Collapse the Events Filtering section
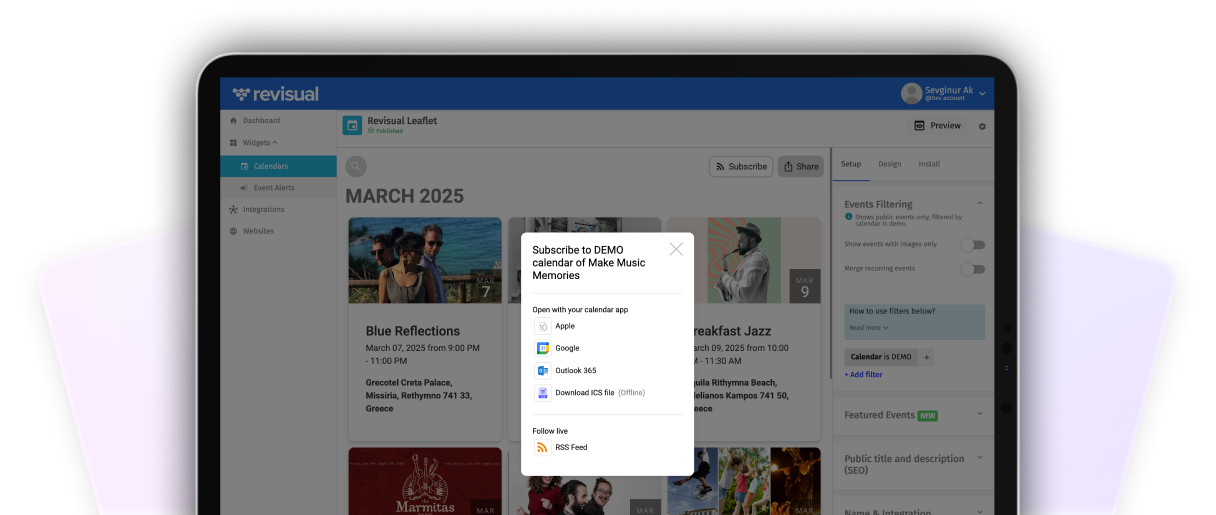1216x515 pixels. pyautogui.click(x=980, y=203)
